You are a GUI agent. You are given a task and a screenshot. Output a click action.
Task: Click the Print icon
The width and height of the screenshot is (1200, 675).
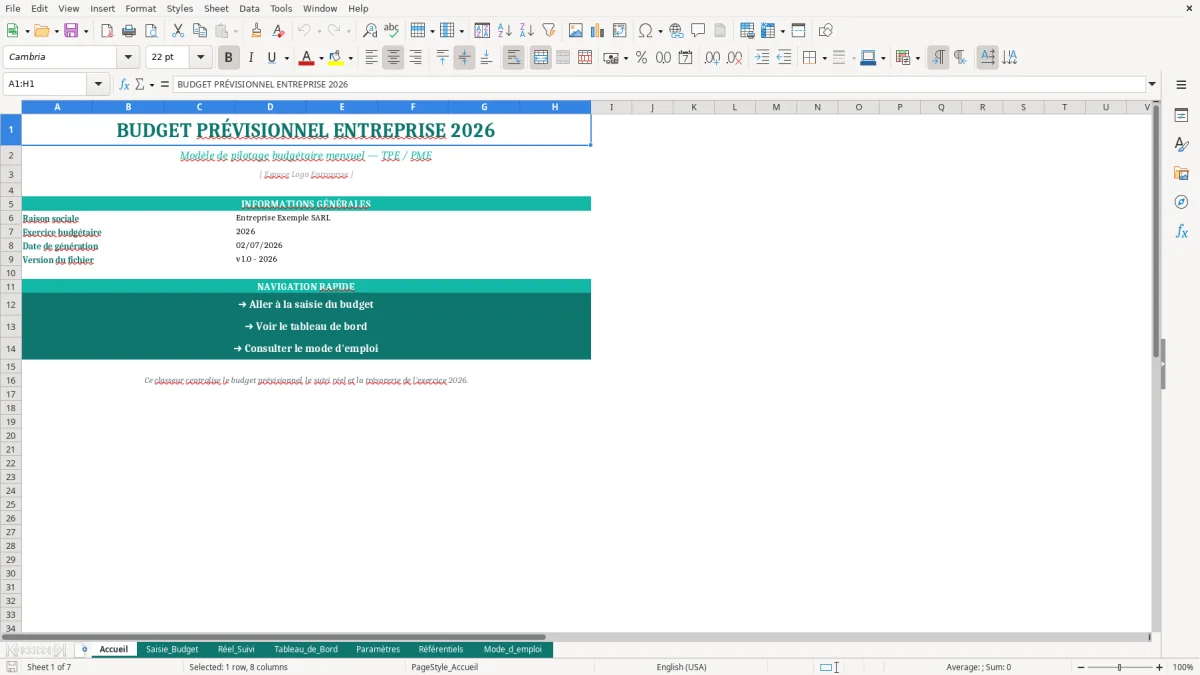point(129,31)
